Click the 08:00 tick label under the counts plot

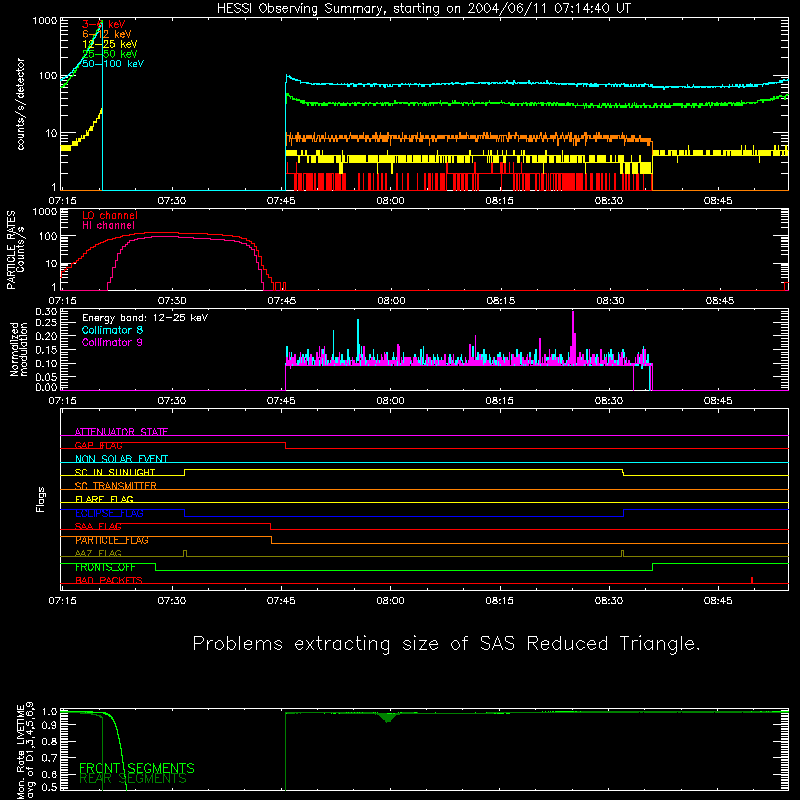pyautogui.click(x=390, y=201)
